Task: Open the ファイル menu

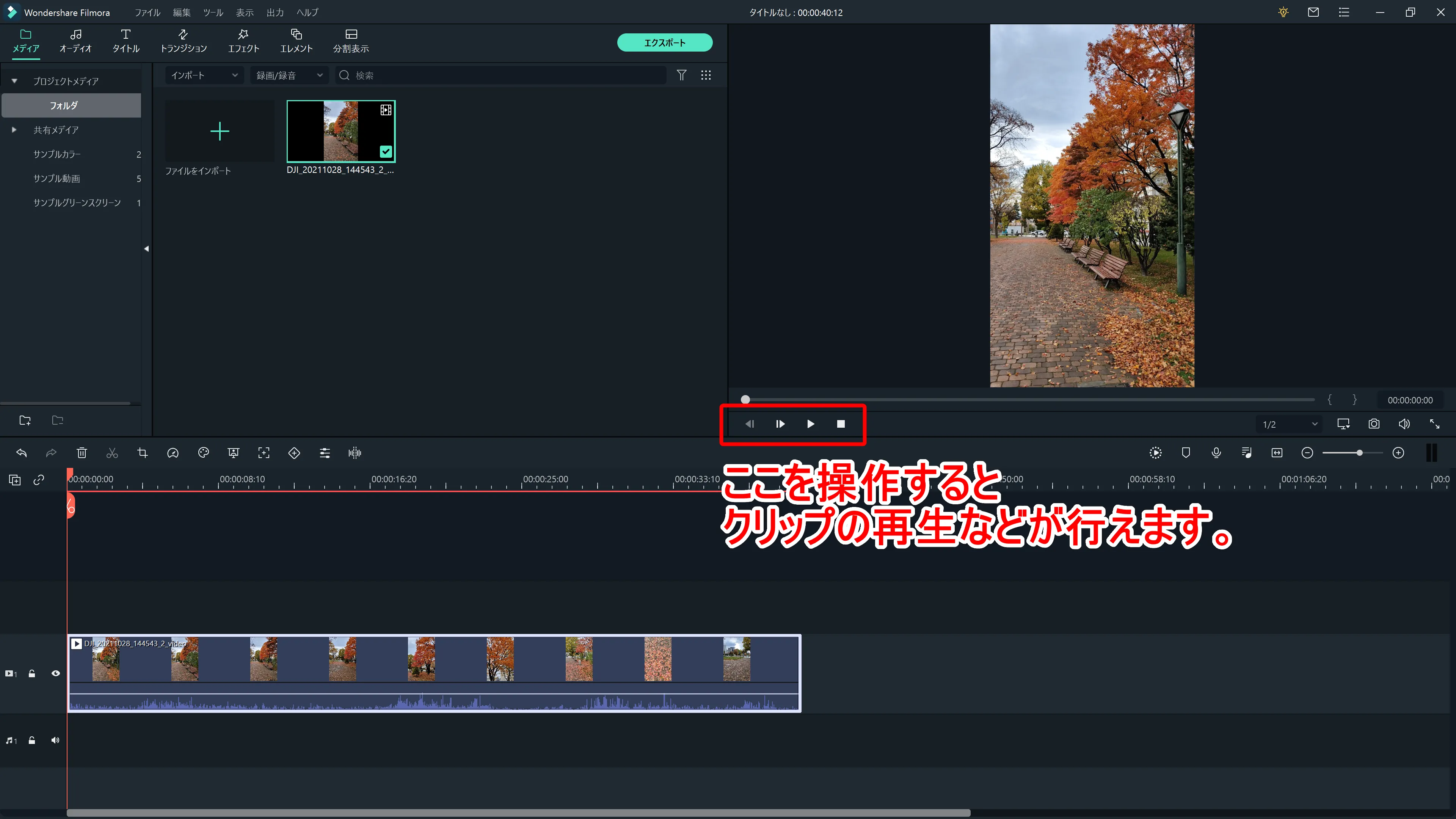Action: coord(147,13)
